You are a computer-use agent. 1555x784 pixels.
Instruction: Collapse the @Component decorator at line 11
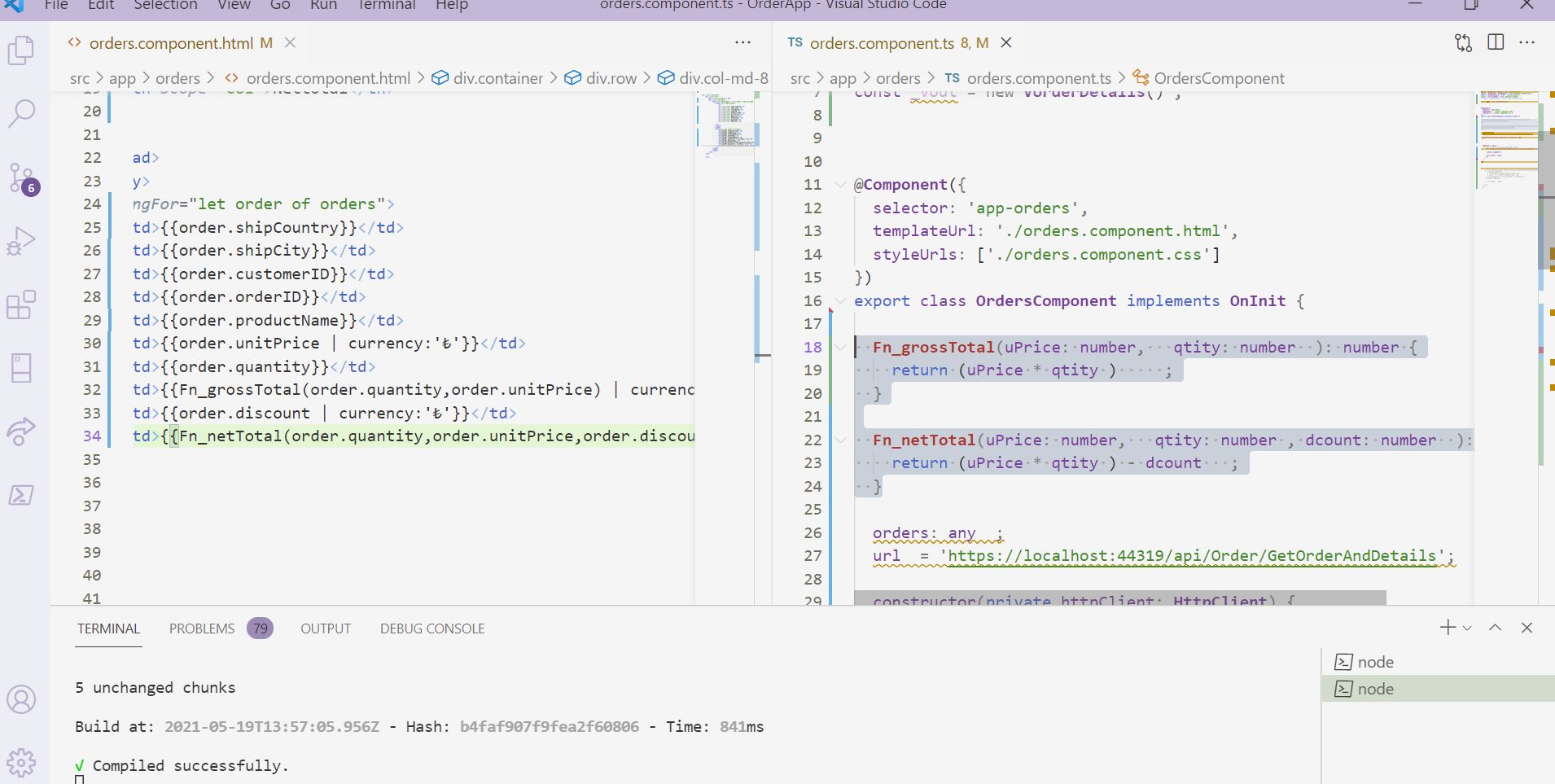coord(840,185)
